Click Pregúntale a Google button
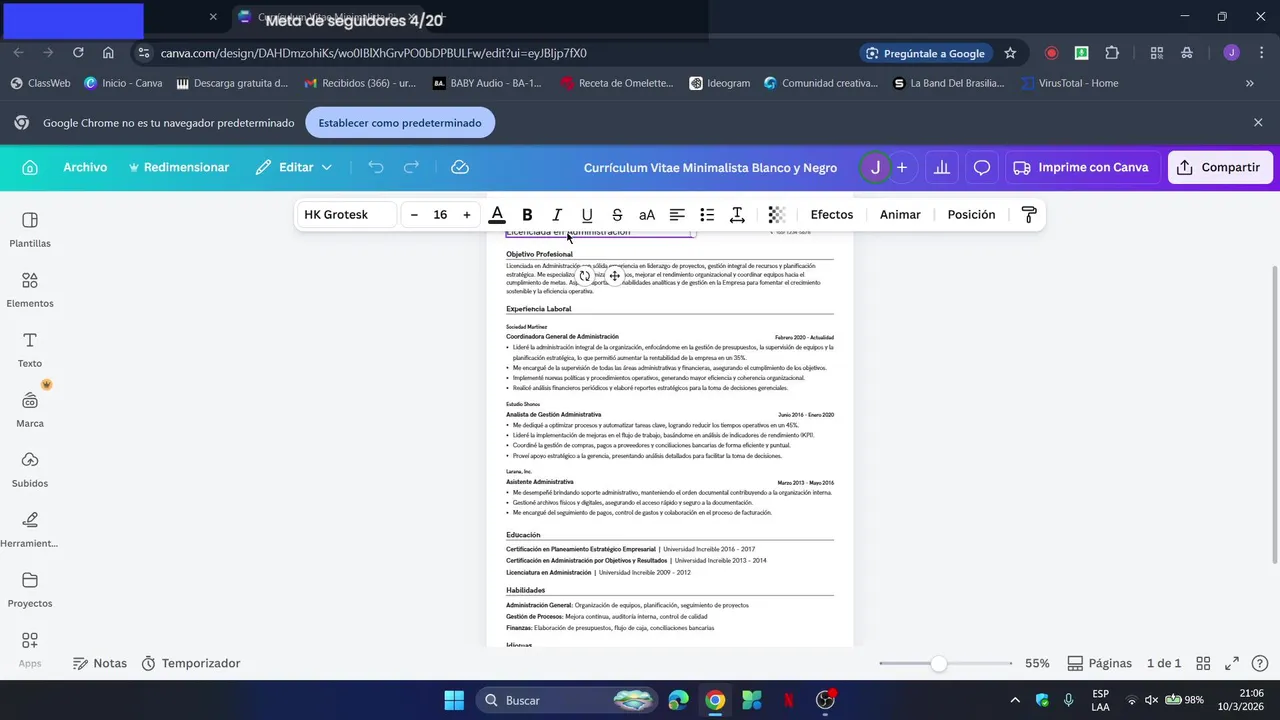Viewport: 1280px width, 720px height. (x=926, y=53)
